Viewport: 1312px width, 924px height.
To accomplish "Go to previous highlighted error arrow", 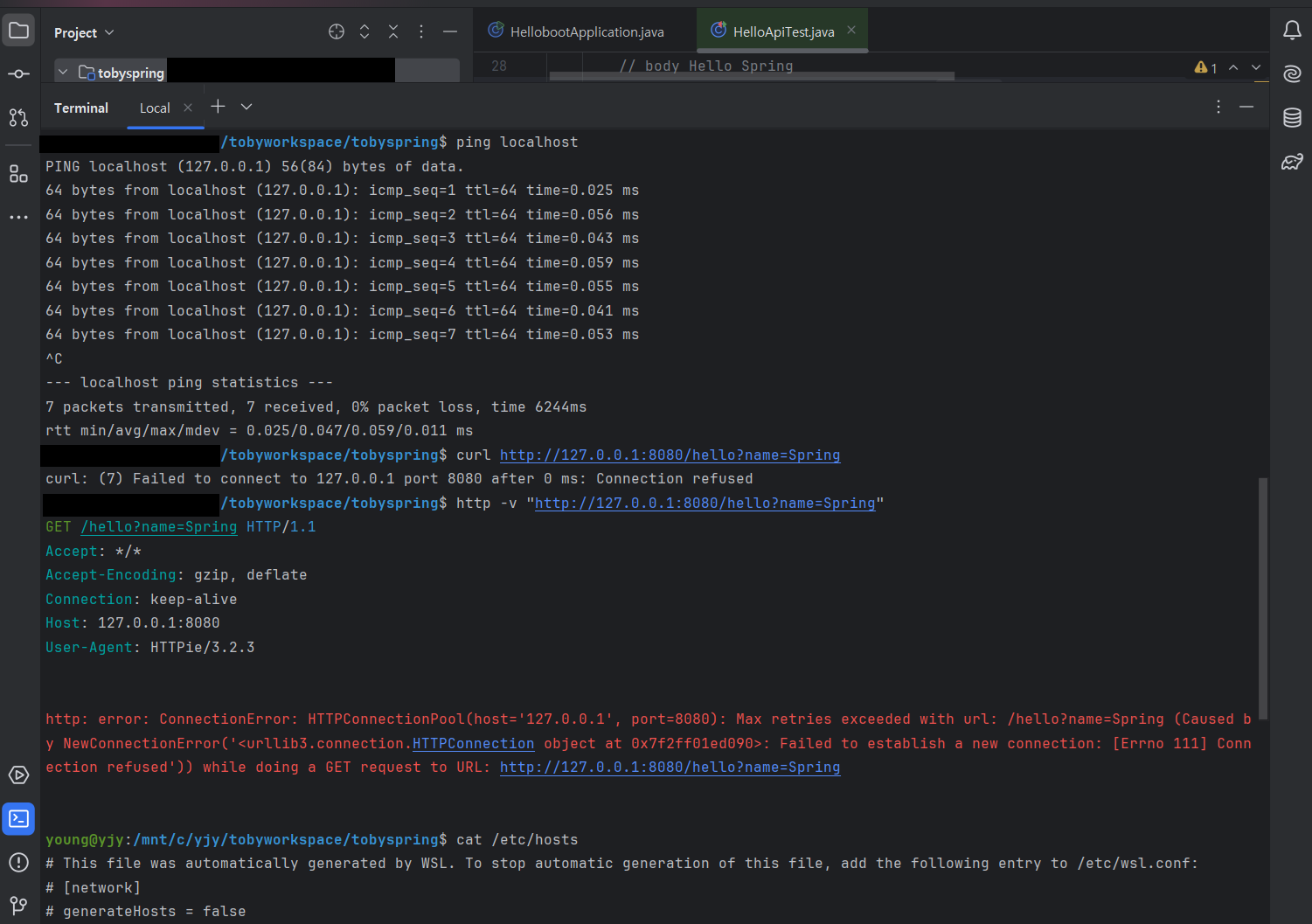I will tap(1233, 67).
